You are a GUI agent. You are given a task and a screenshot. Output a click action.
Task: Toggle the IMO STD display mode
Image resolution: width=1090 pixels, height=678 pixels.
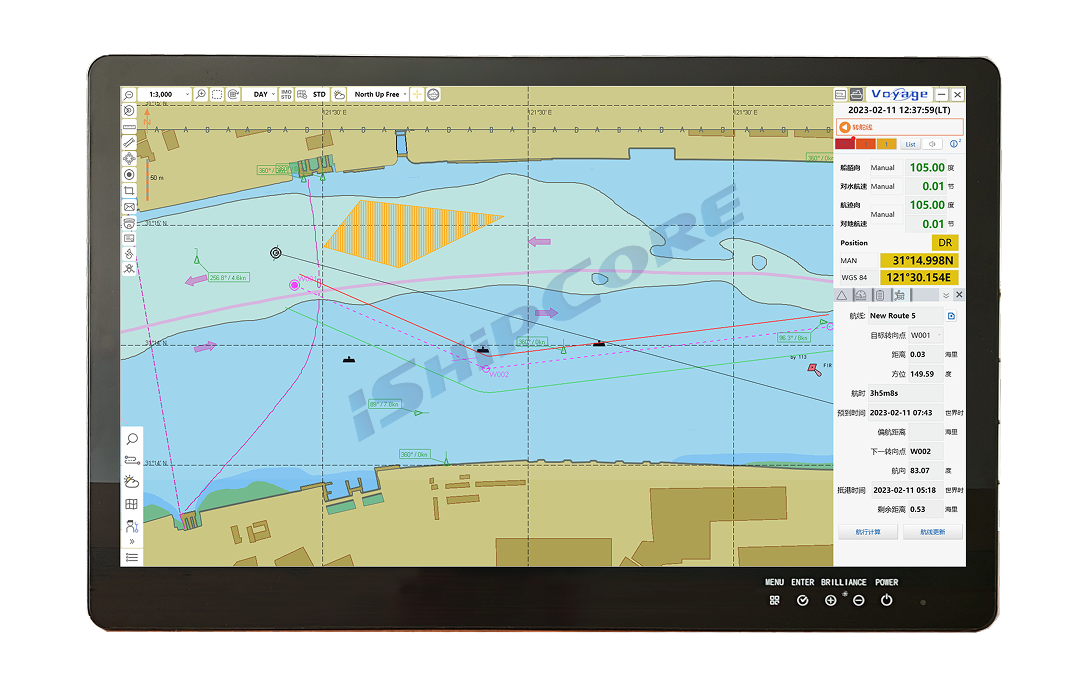286,94
